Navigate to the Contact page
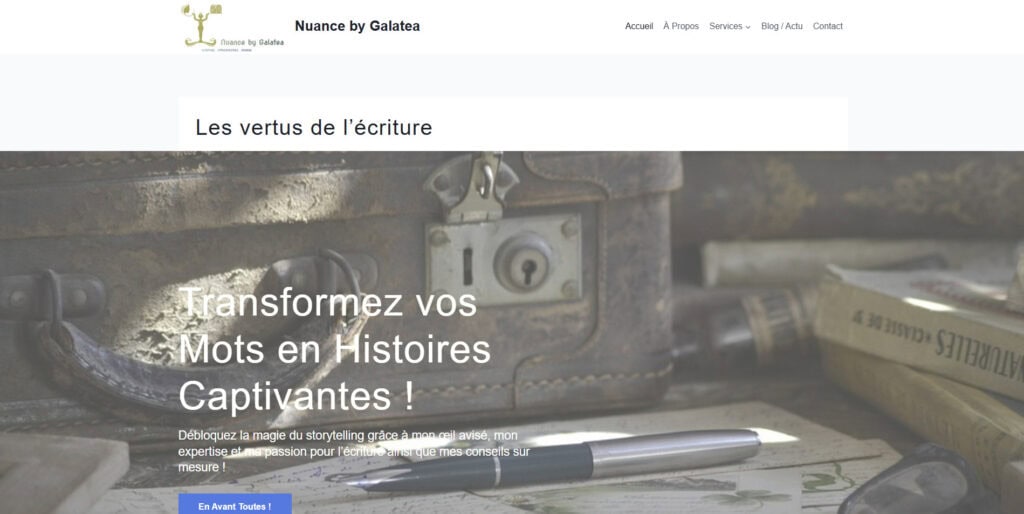This screenshot has width=1024, height=514. click(x=827, y=26)
